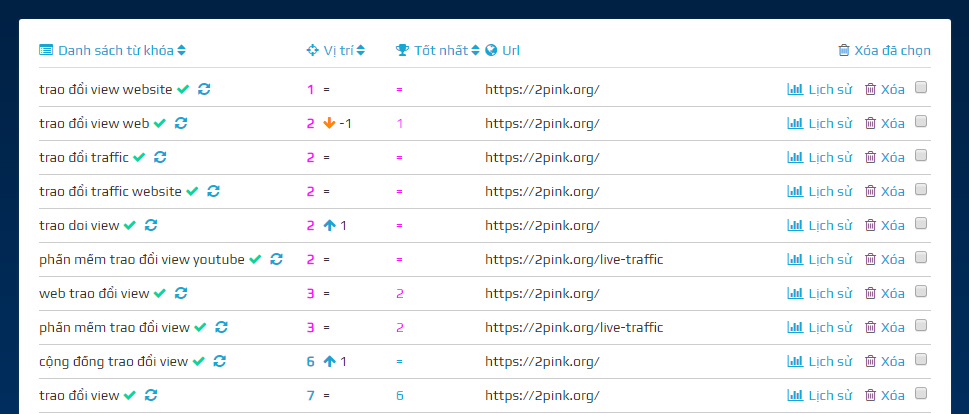Refresh the 'cộng đồng trao đổi view' keyword

click(x=220, y=361)
